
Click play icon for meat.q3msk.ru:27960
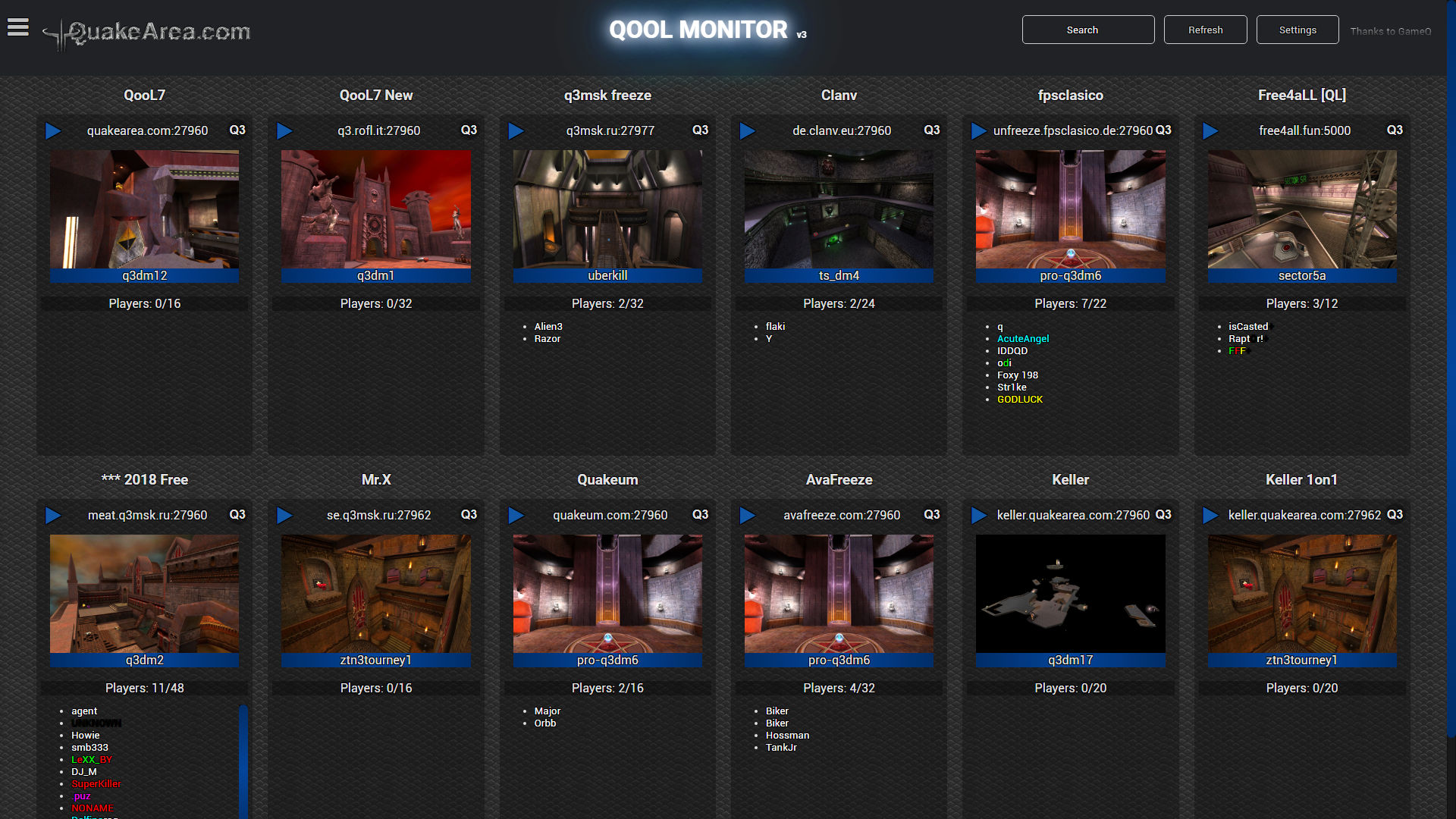click(53, 516)
